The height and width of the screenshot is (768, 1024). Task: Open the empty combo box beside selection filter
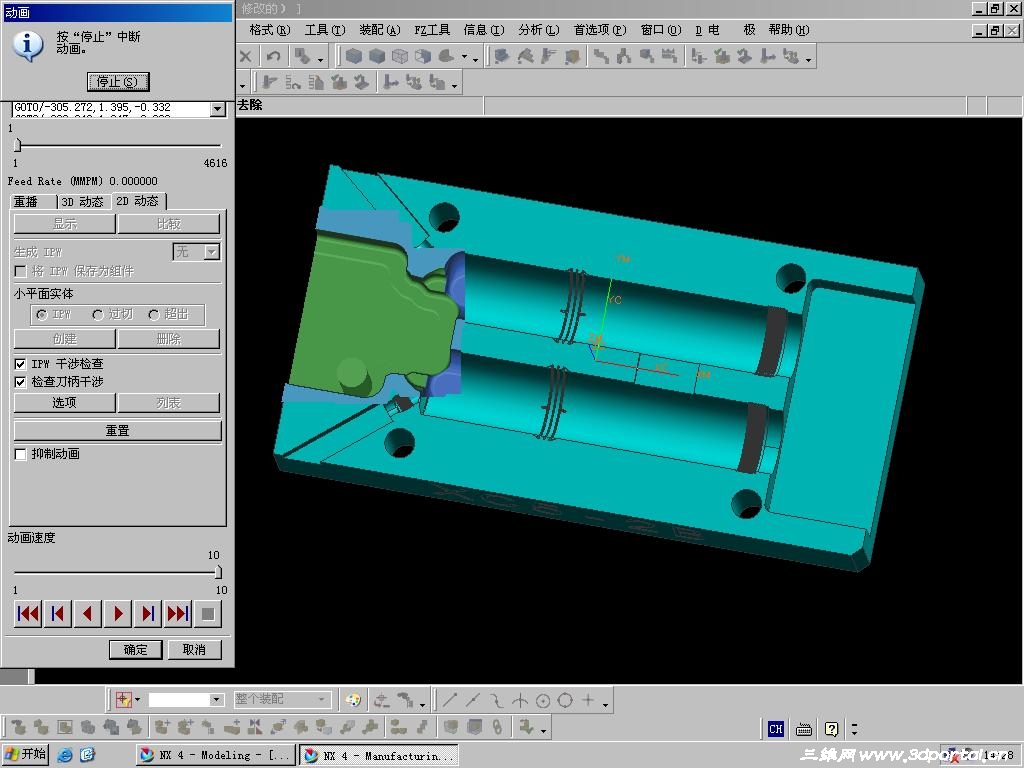pyautogui.click(x=186, y=699)
